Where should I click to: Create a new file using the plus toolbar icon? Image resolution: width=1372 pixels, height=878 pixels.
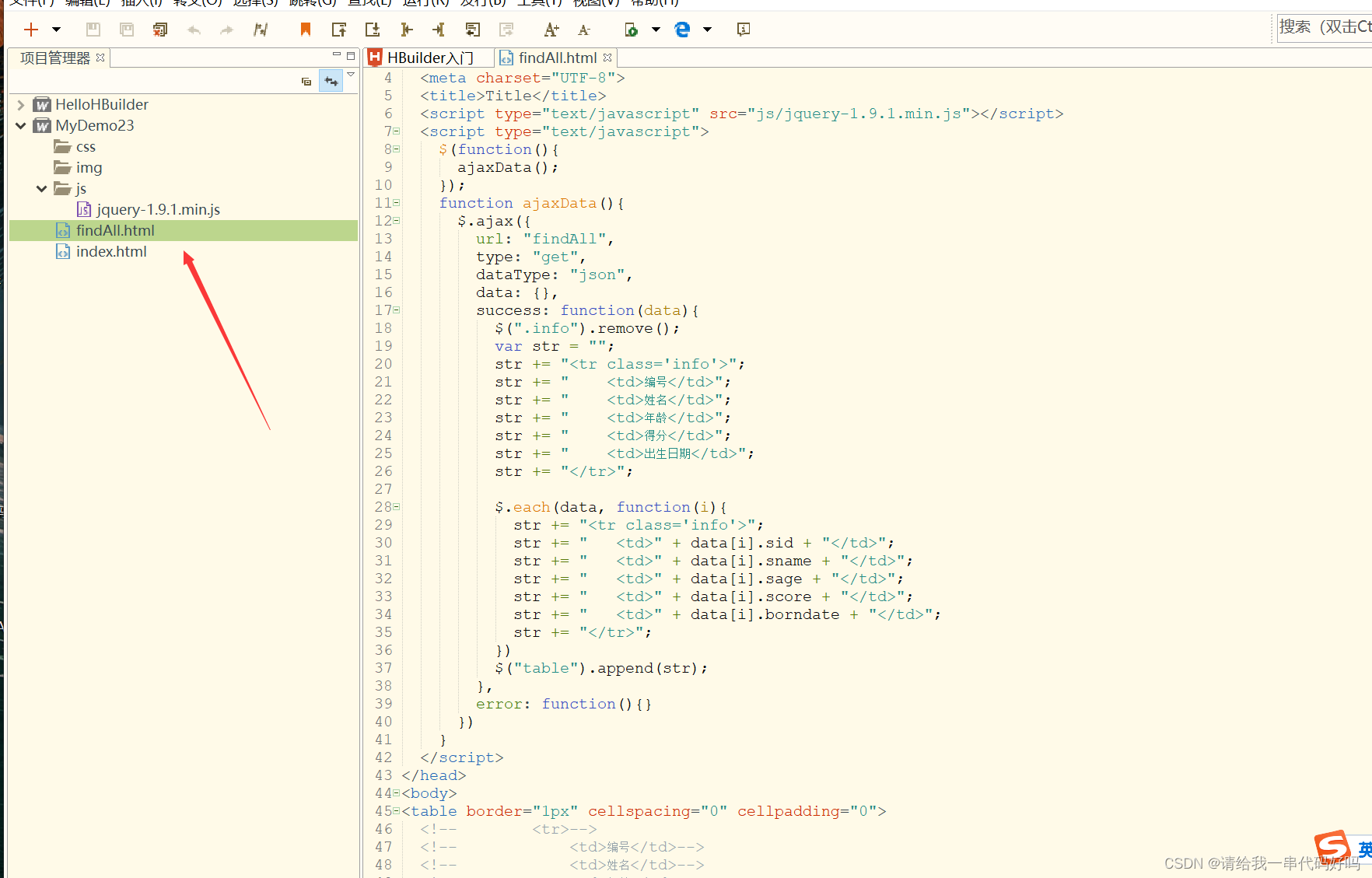(x=30, y=30)
